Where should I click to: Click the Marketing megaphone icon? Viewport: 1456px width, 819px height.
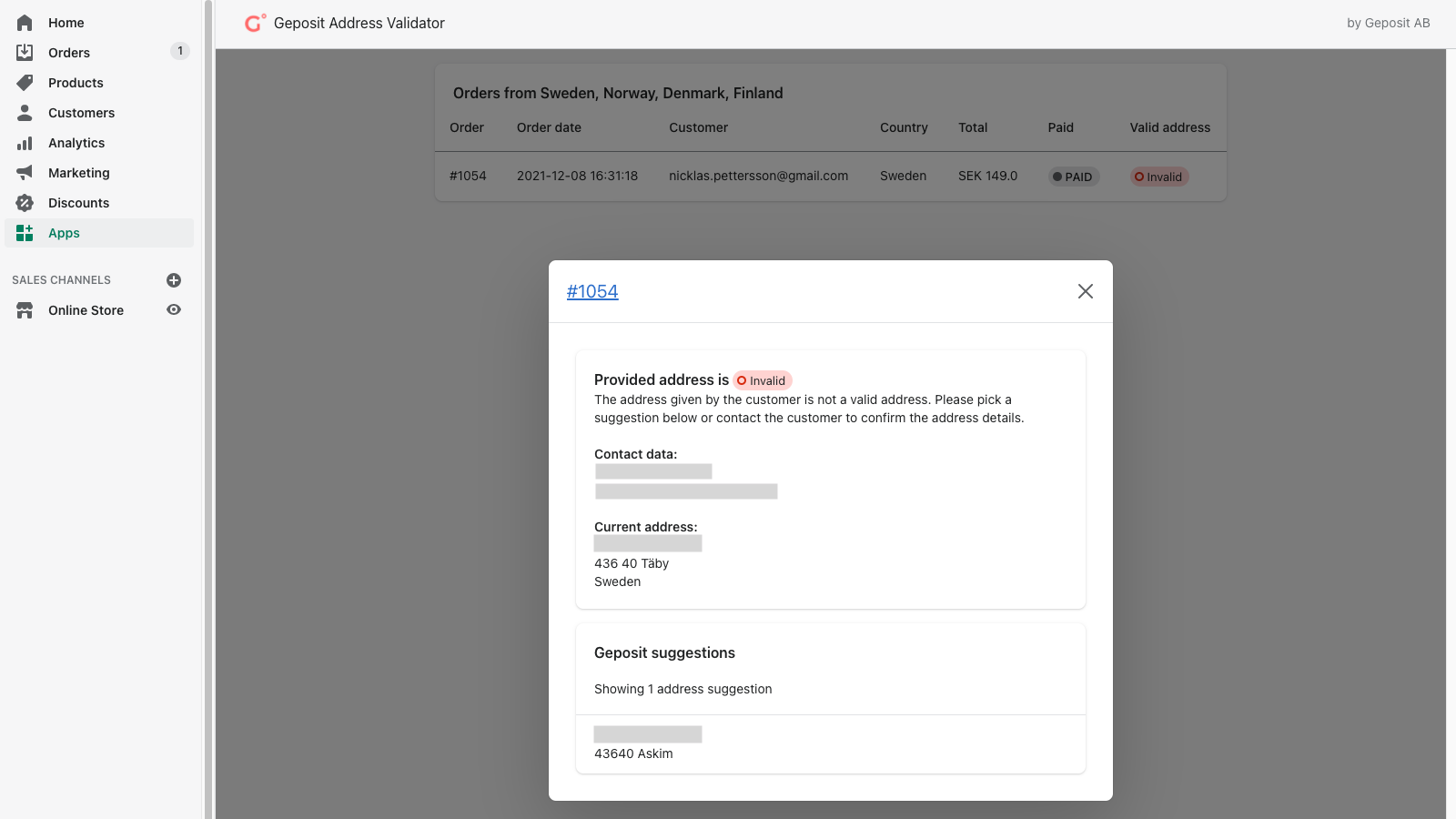pyautogui.click(x=25, y=173)
